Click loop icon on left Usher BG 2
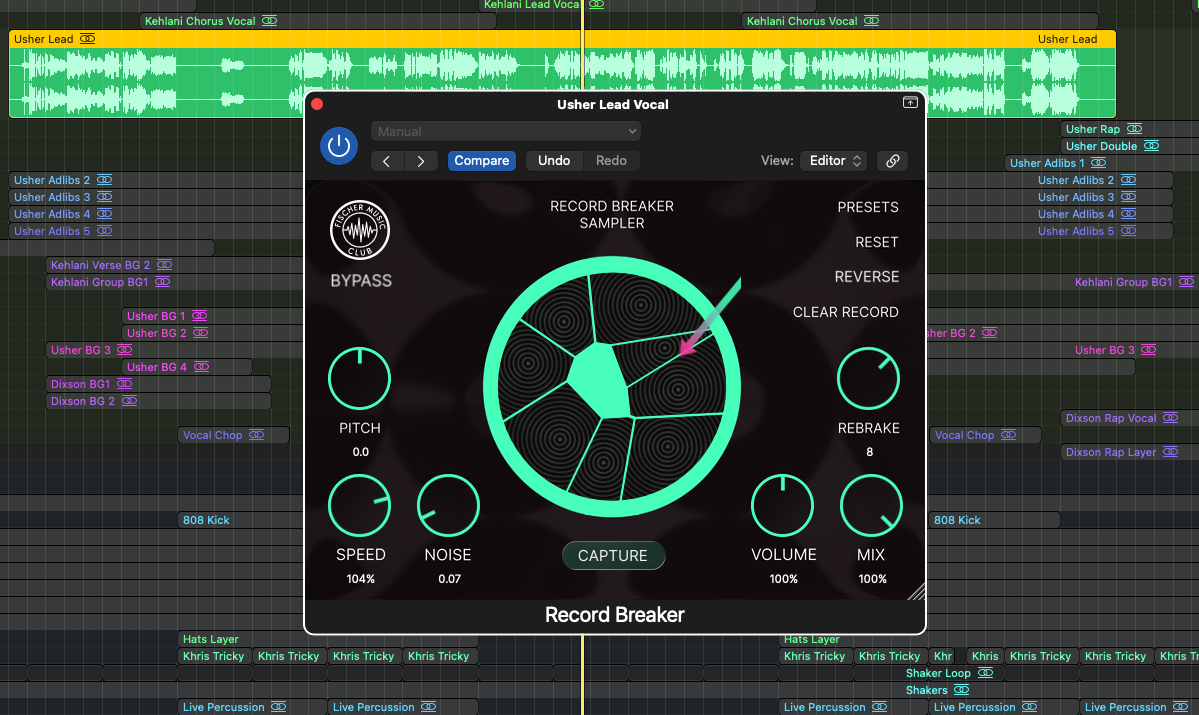Screen dimensions: 1199x715 [200, 333]
